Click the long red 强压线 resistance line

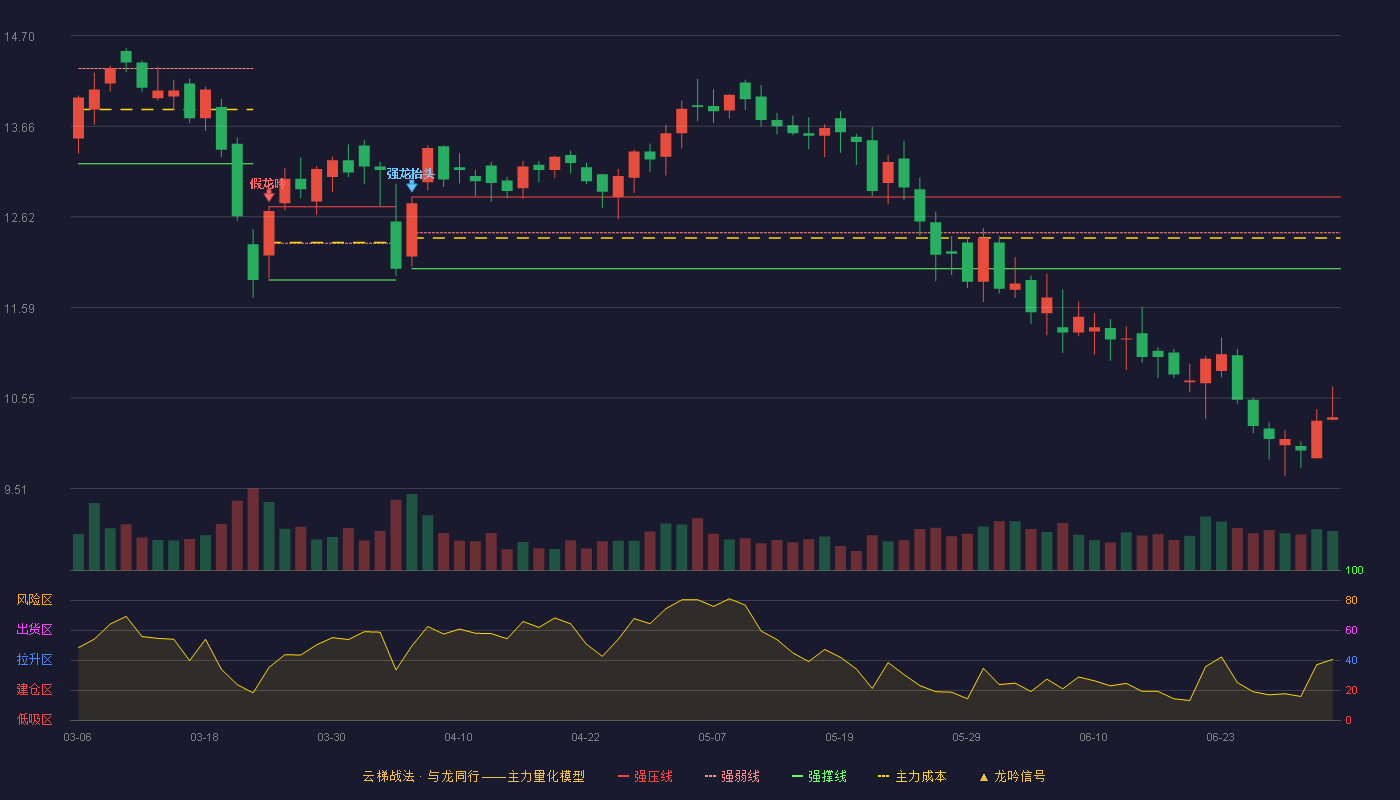click(876, 197)
